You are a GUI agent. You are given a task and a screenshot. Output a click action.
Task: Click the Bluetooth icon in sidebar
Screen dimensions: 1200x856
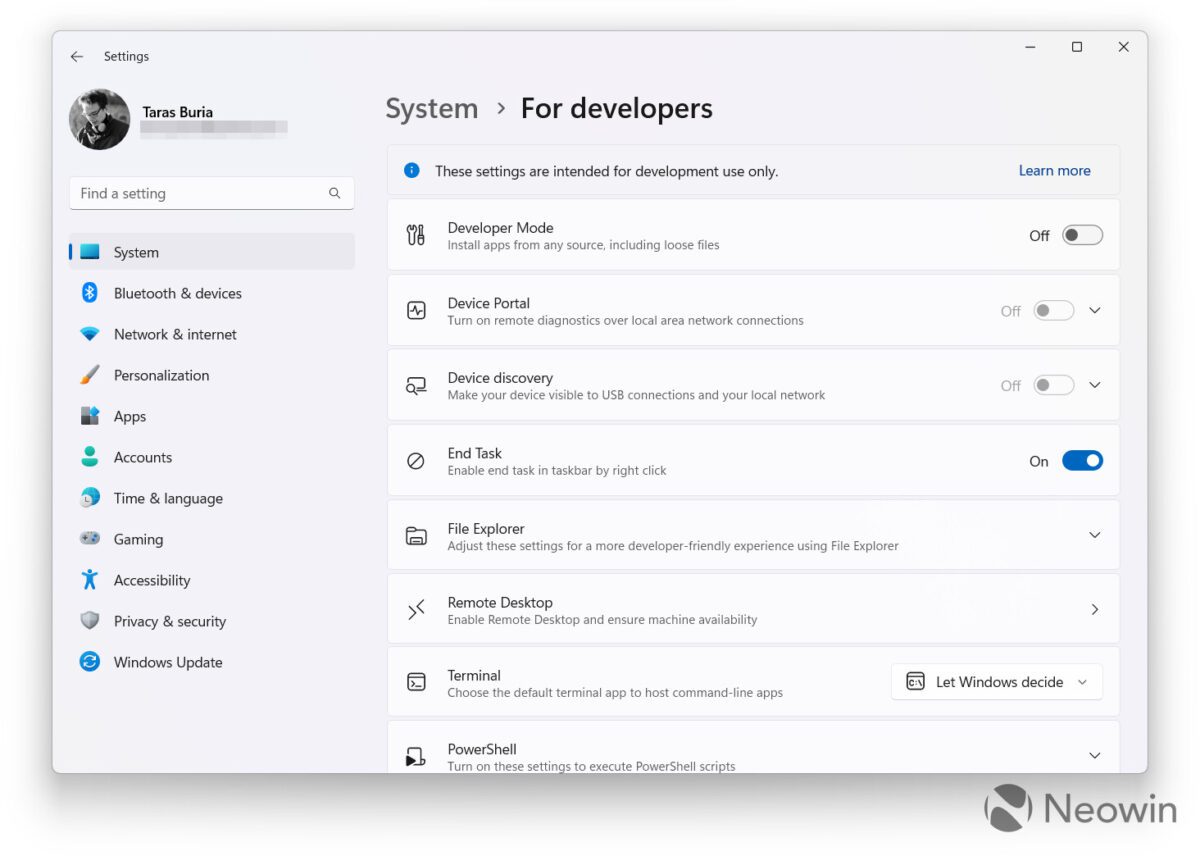tap(90, 293)
